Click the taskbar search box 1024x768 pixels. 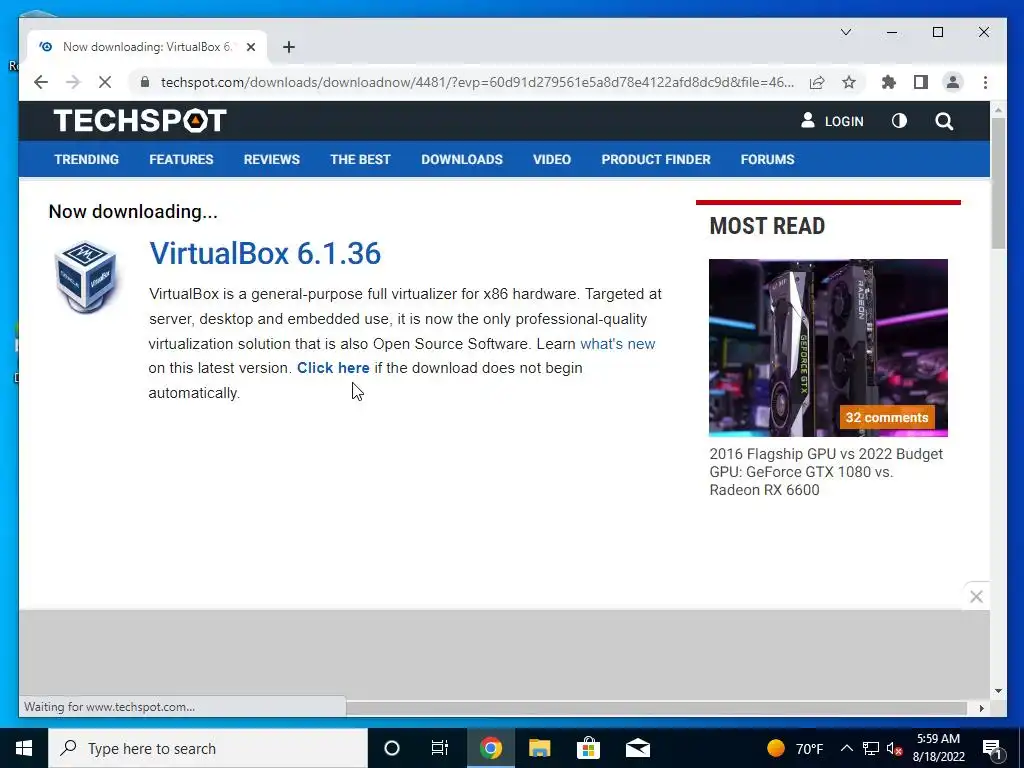208,748
